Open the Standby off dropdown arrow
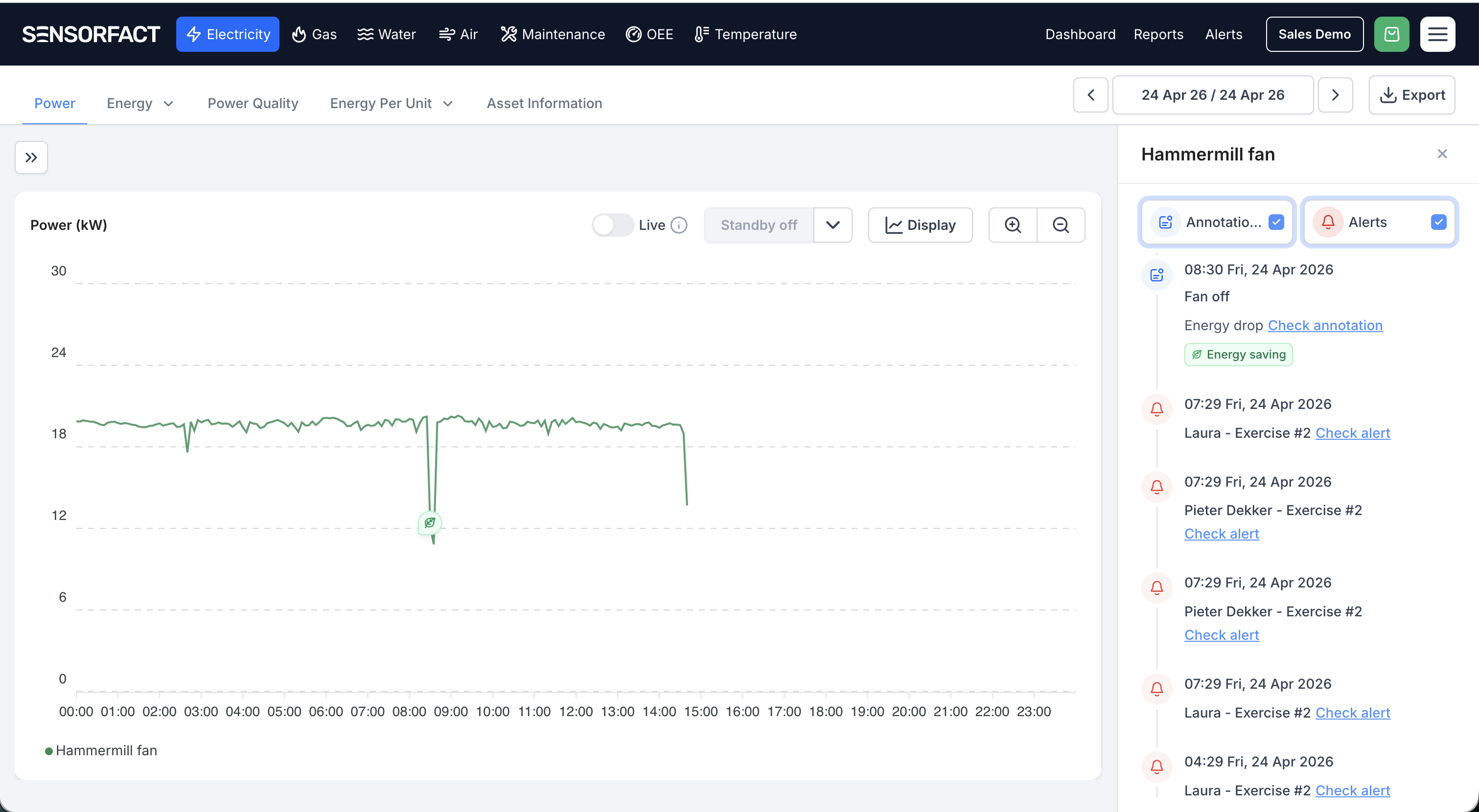Viewport: 1479px width, 812px height. point(832,225)
